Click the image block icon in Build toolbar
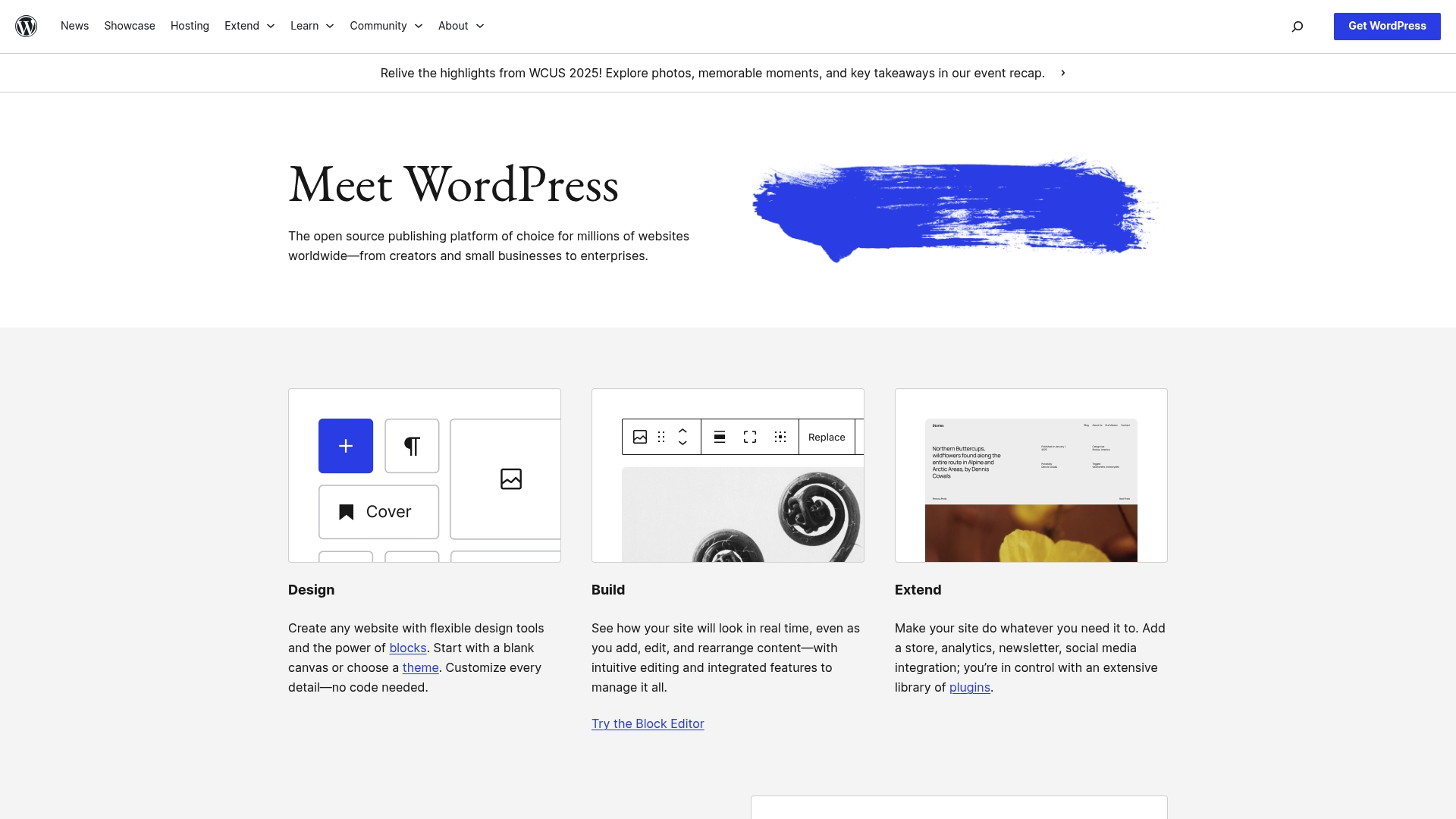 pyautogui.click(x=640, y=437)
